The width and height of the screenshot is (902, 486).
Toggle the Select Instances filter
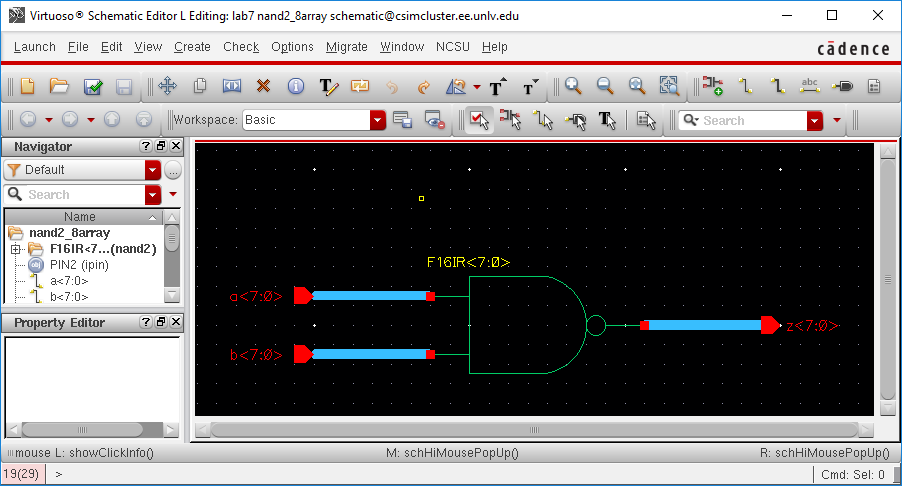pyautogui.click(x=510, y=120)
